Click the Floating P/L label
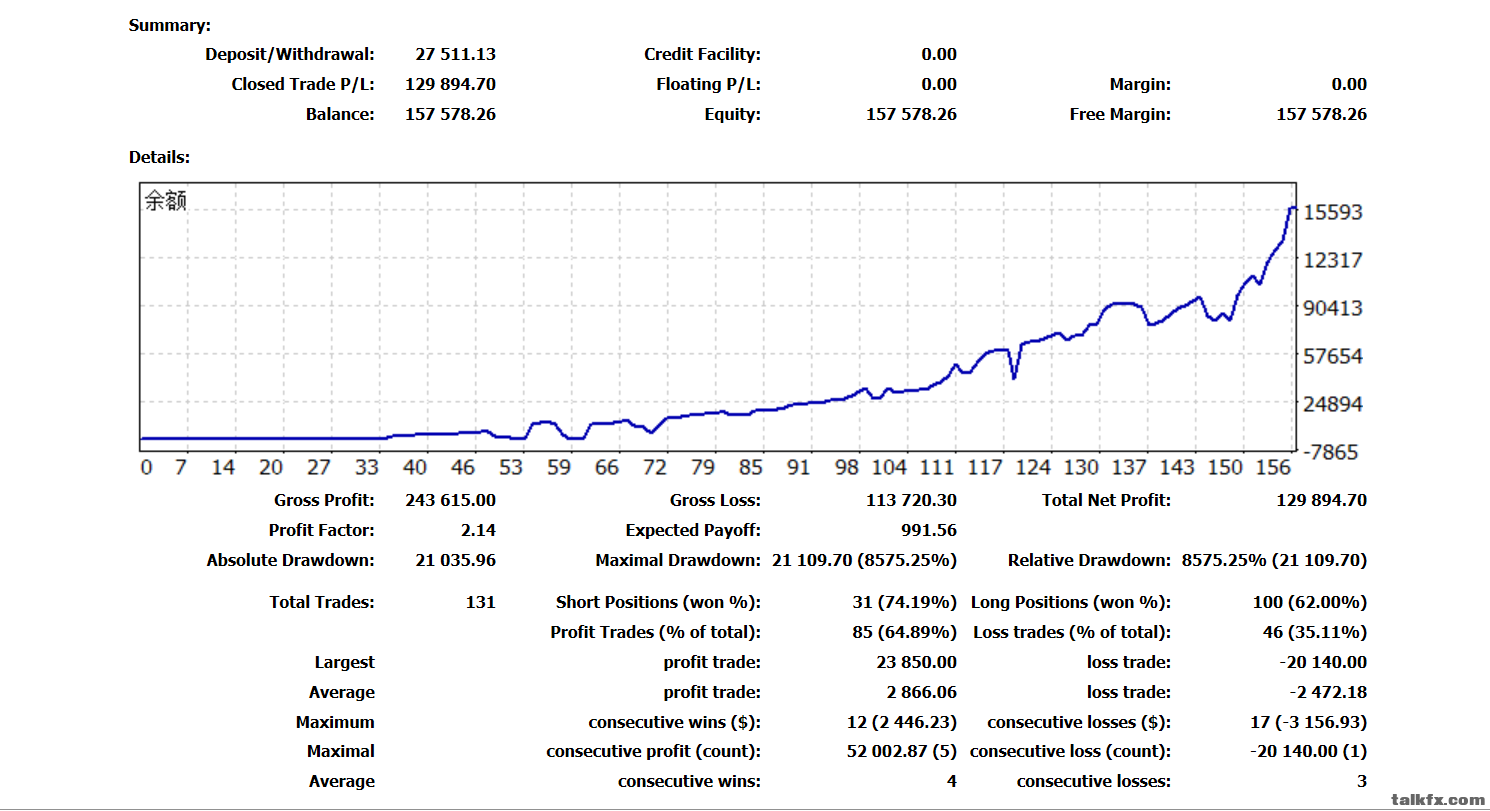1490x811 pixels. (x=708, y=84)
